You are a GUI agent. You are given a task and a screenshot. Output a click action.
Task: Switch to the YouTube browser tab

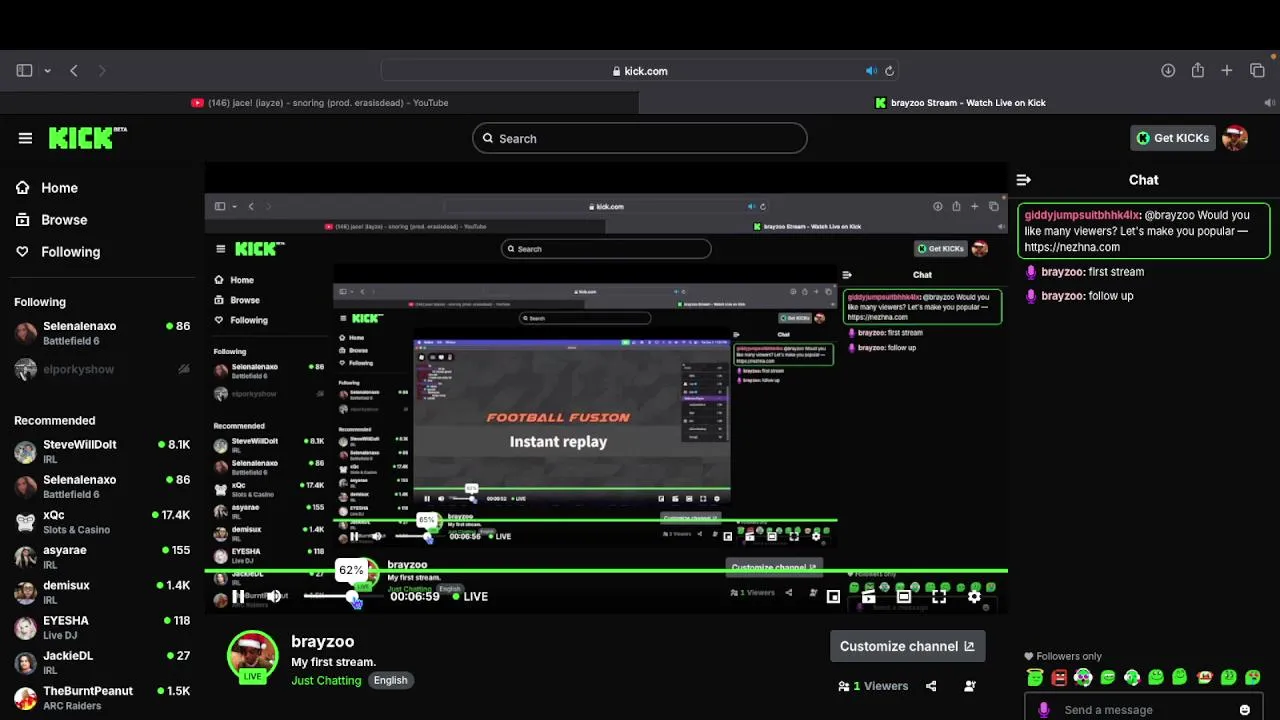click(319, 102)
